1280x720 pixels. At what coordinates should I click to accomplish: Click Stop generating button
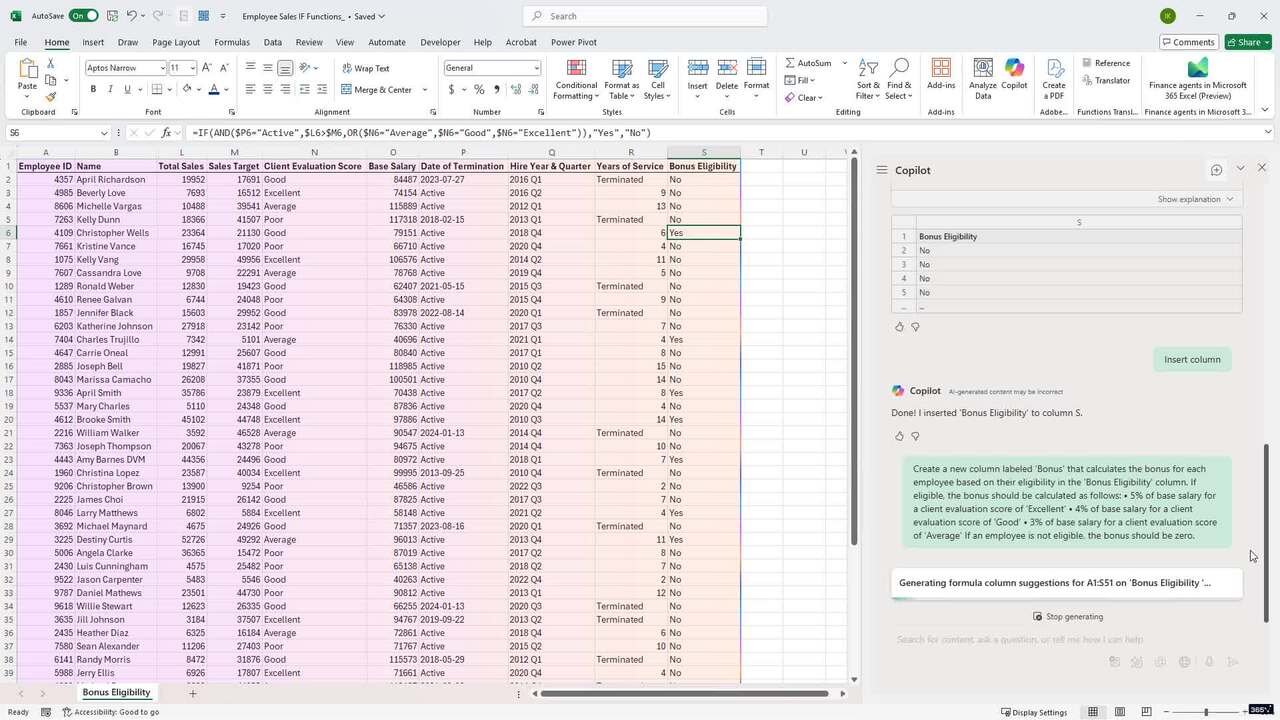pos(1068,616)
